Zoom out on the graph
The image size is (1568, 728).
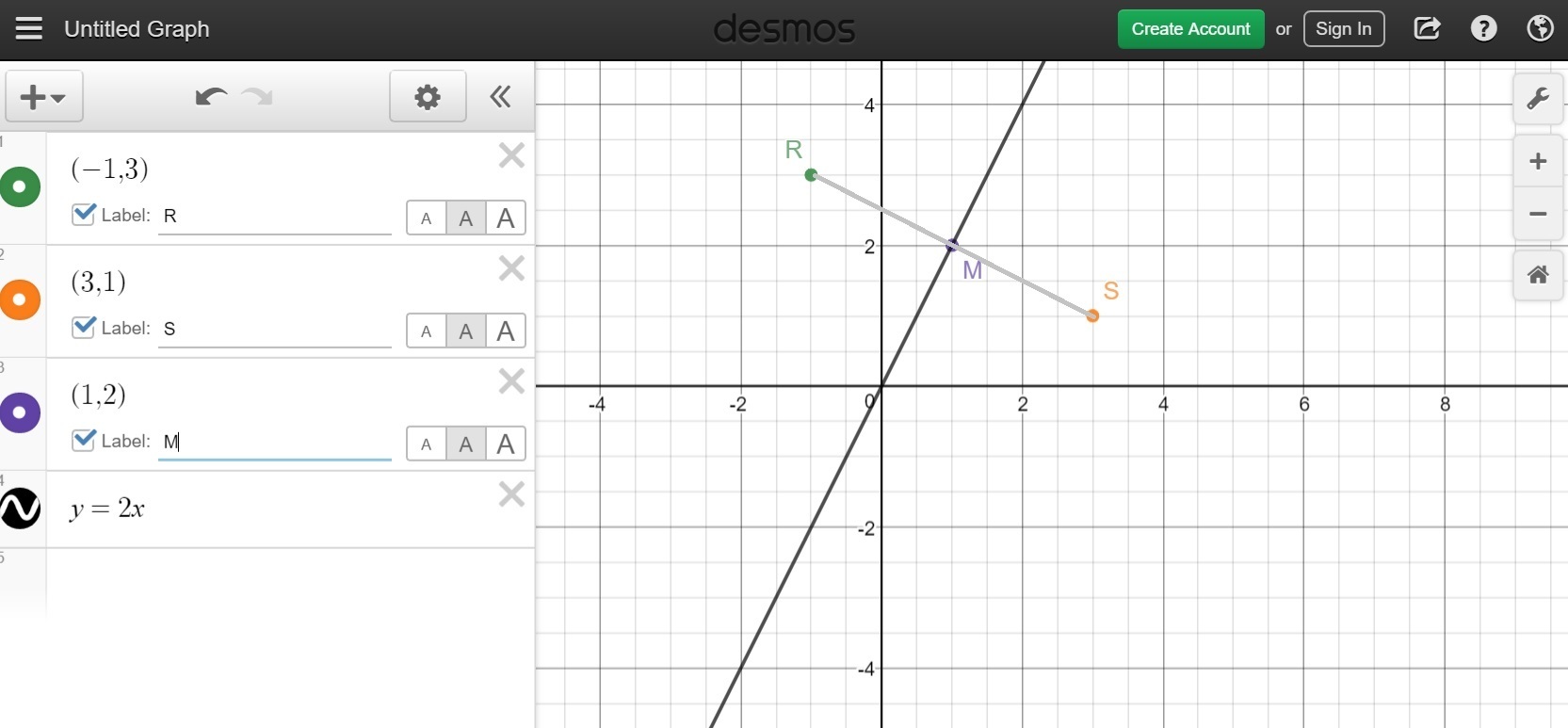click(1538, 214)
